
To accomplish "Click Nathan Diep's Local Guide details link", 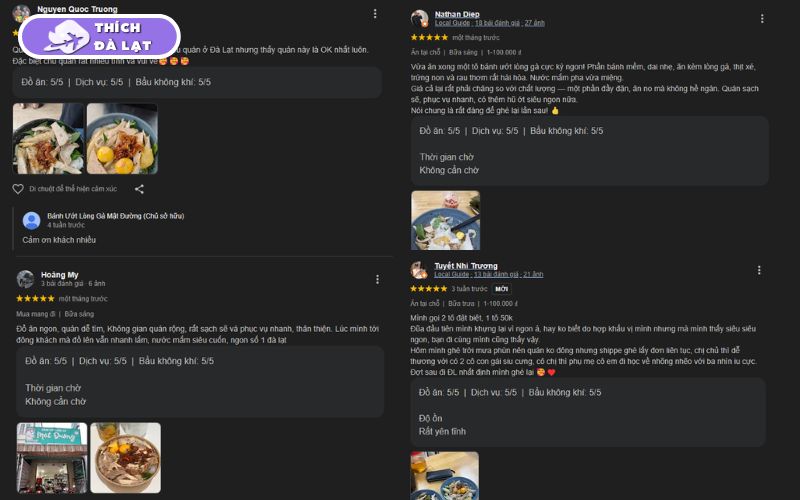I will [x=489, y=23].
